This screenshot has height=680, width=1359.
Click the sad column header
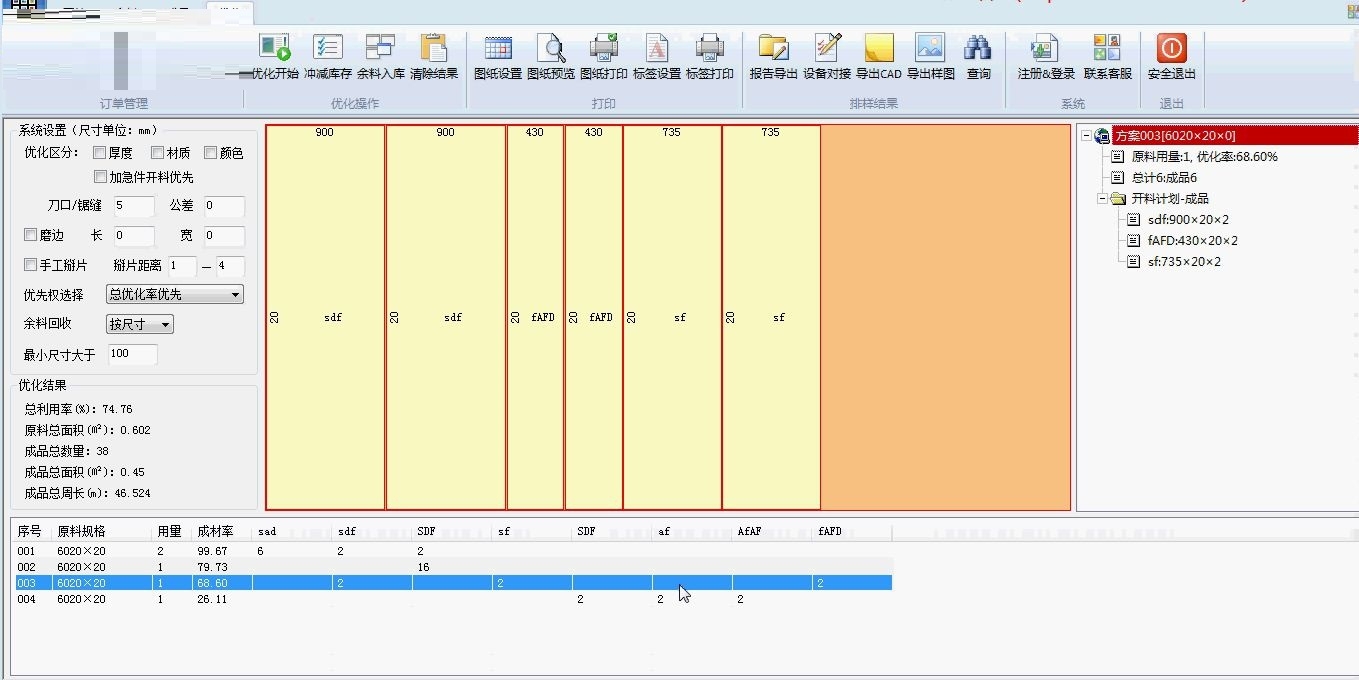click(x=292, y=531)
